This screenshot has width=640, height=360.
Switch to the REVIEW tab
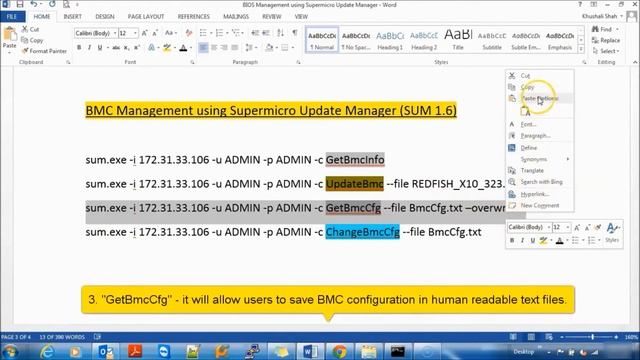(x=271, y=16)
